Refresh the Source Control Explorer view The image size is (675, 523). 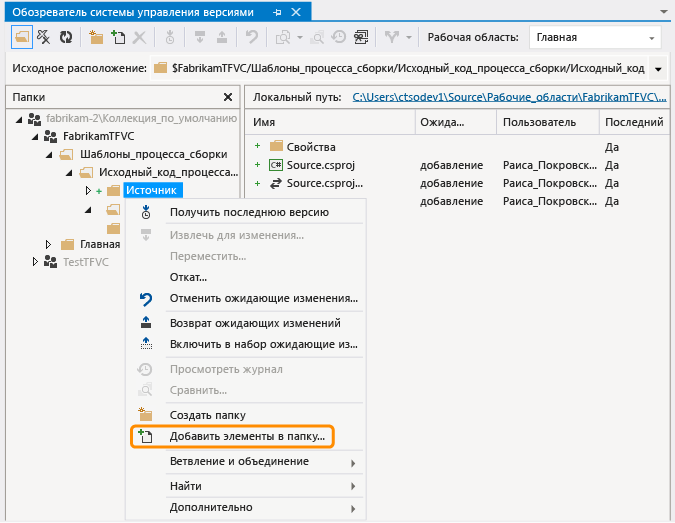(66, 37)
